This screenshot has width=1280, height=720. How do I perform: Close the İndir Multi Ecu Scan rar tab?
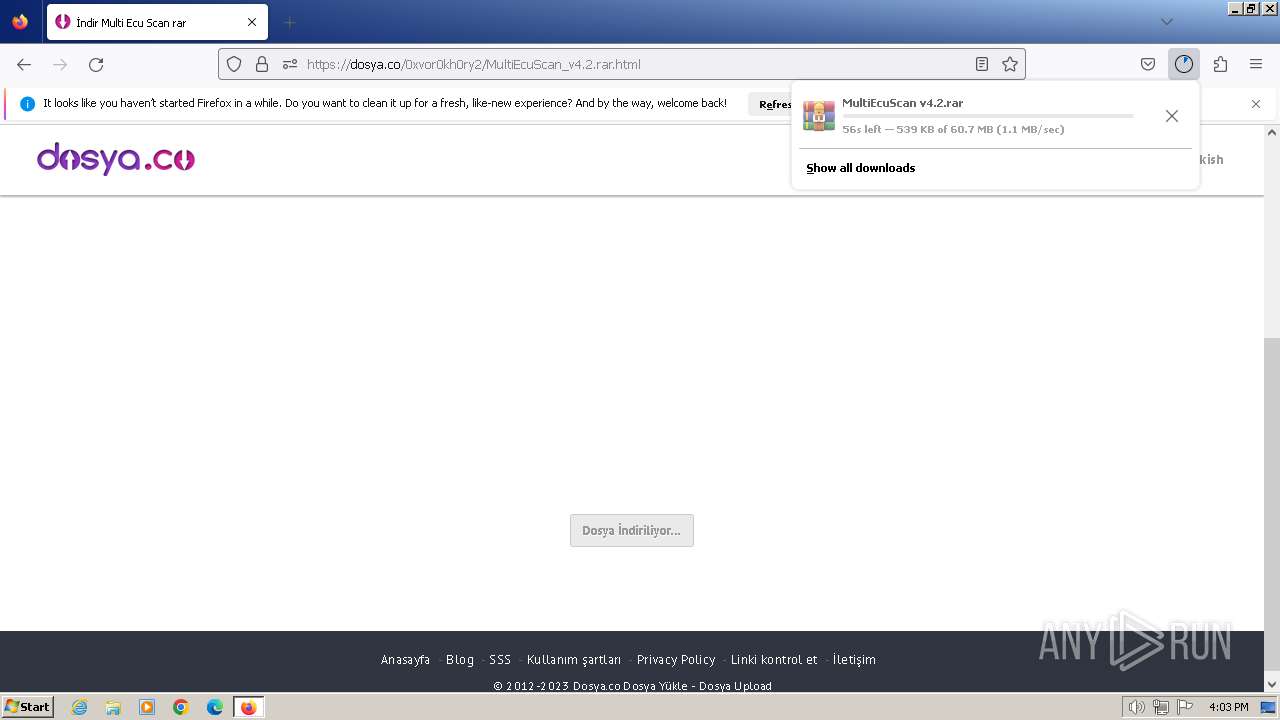click(252, 22)
